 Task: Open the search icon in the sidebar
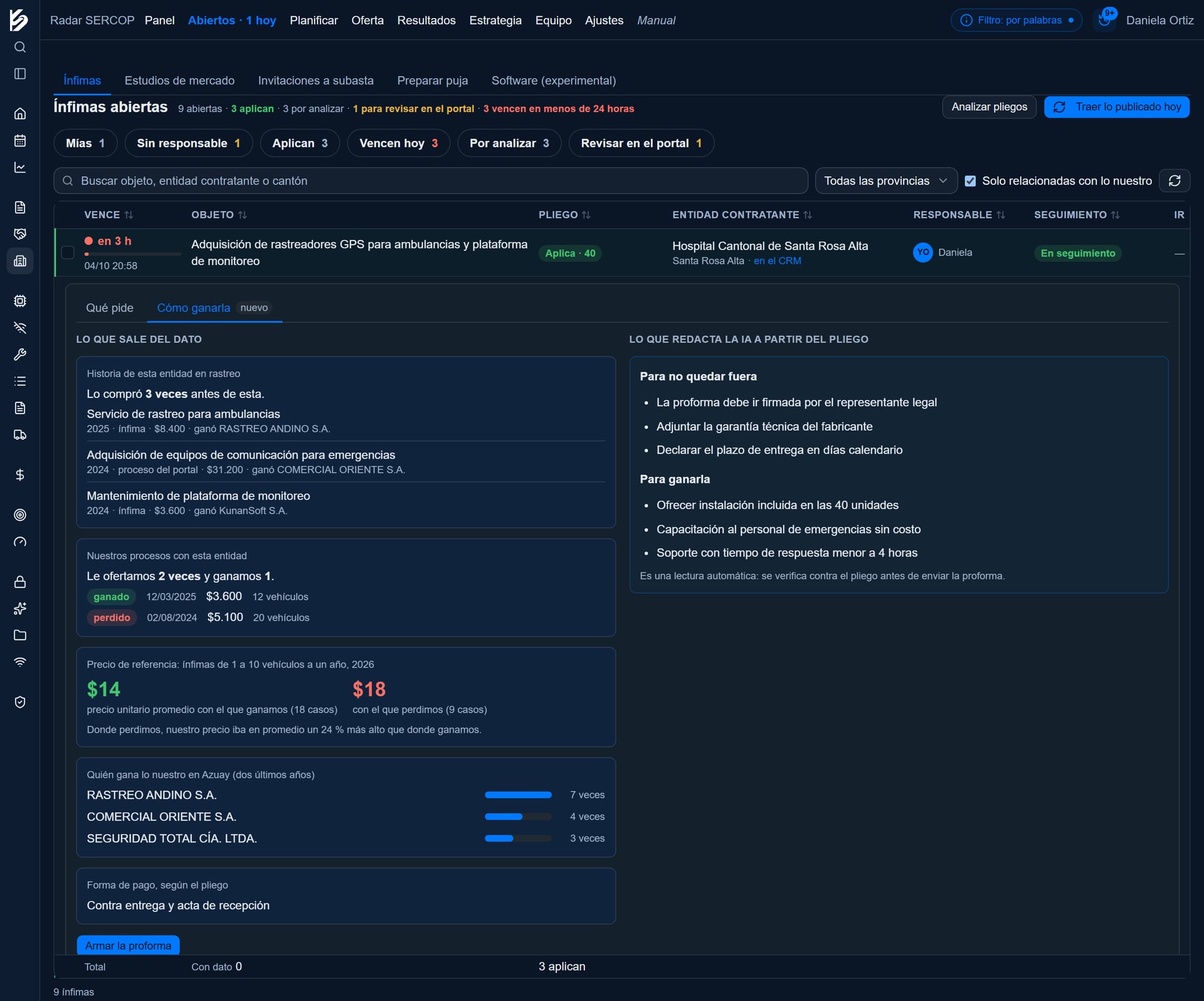tap(20, 47)
